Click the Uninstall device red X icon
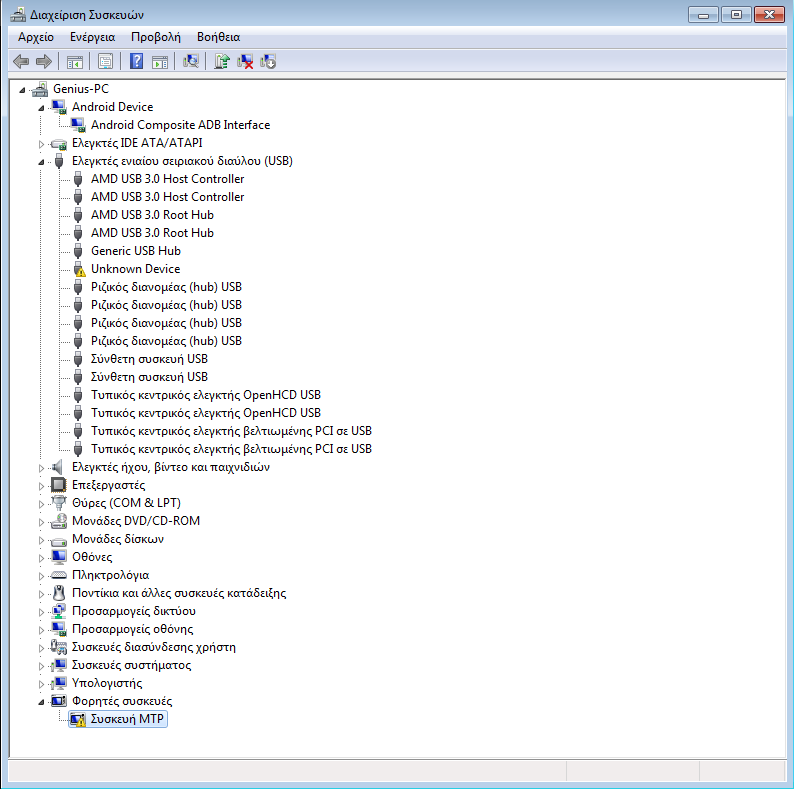This screenshot has width=794, height=789. point(245,61)
